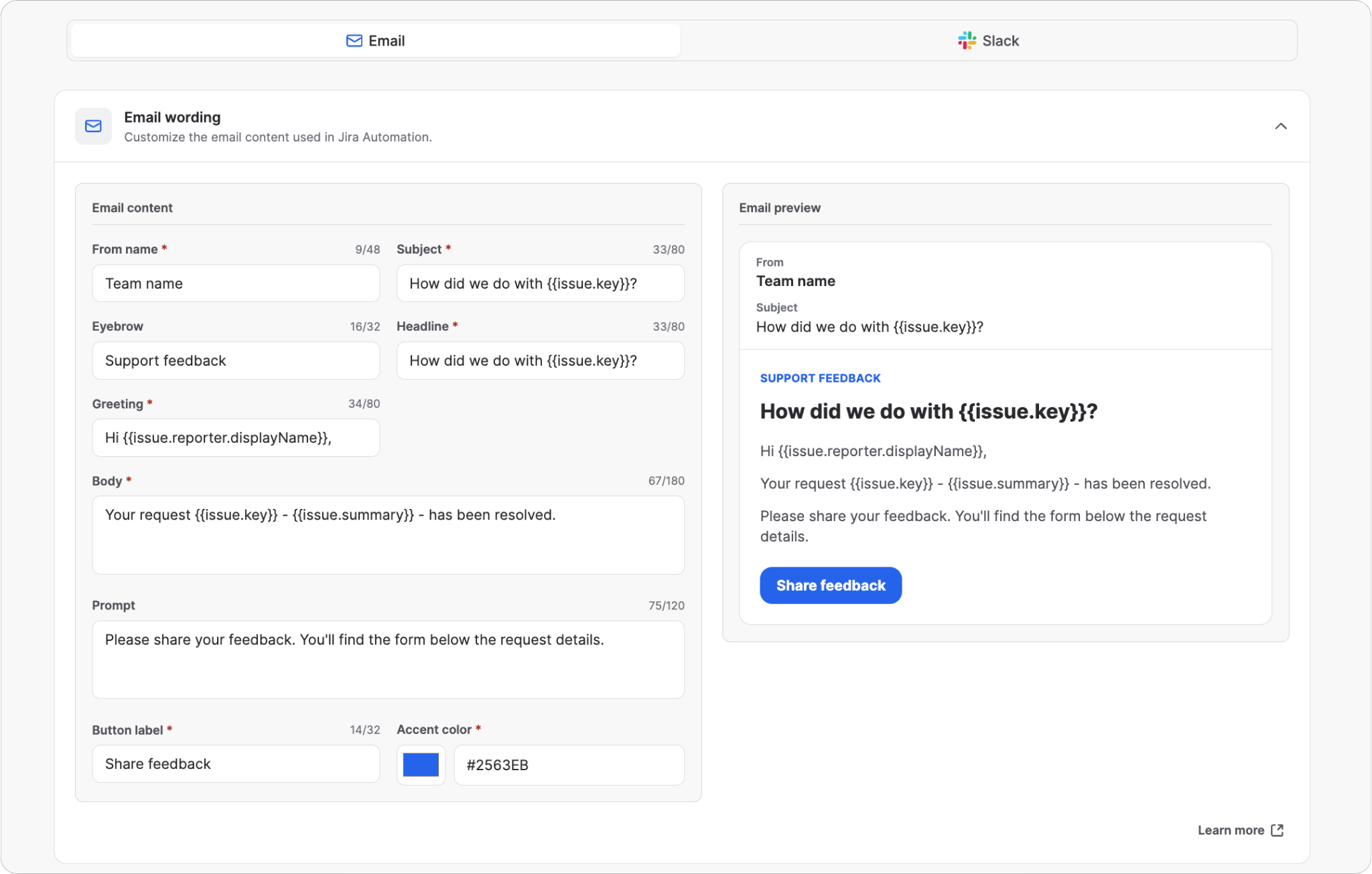Open the accent color swatch picker
This screenshot has height=874, width=1372.
[421, 764]
